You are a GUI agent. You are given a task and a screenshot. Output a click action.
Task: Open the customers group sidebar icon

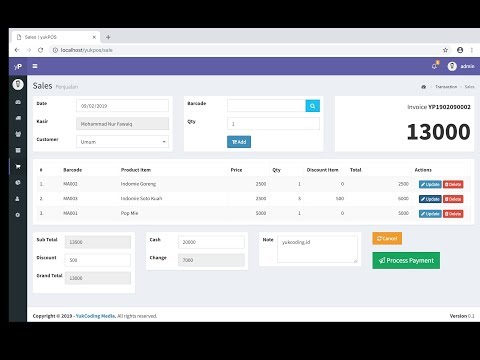(x=18, y=134)
